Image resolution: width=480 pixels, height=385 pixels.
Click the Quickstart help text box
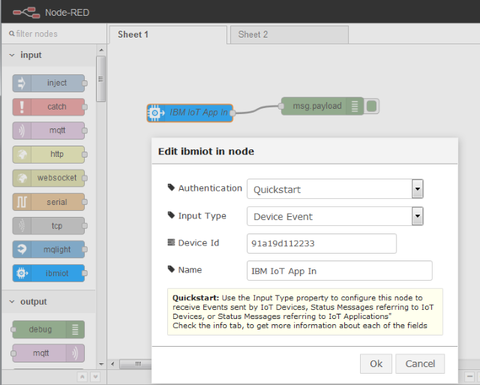pyautogui.click(x=305, y=312)
